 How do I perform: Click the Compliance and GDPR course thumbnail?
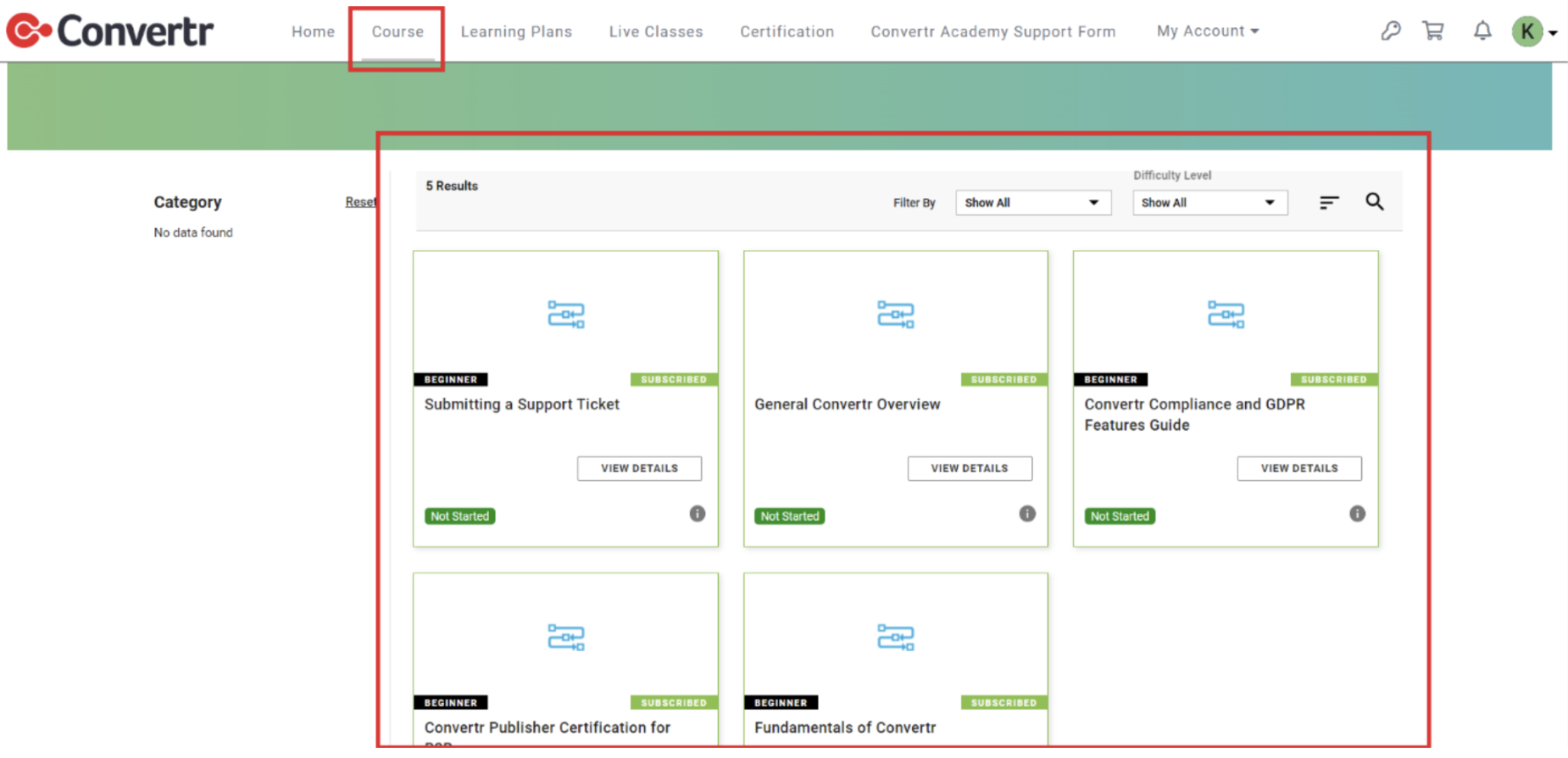[1226, 315]
